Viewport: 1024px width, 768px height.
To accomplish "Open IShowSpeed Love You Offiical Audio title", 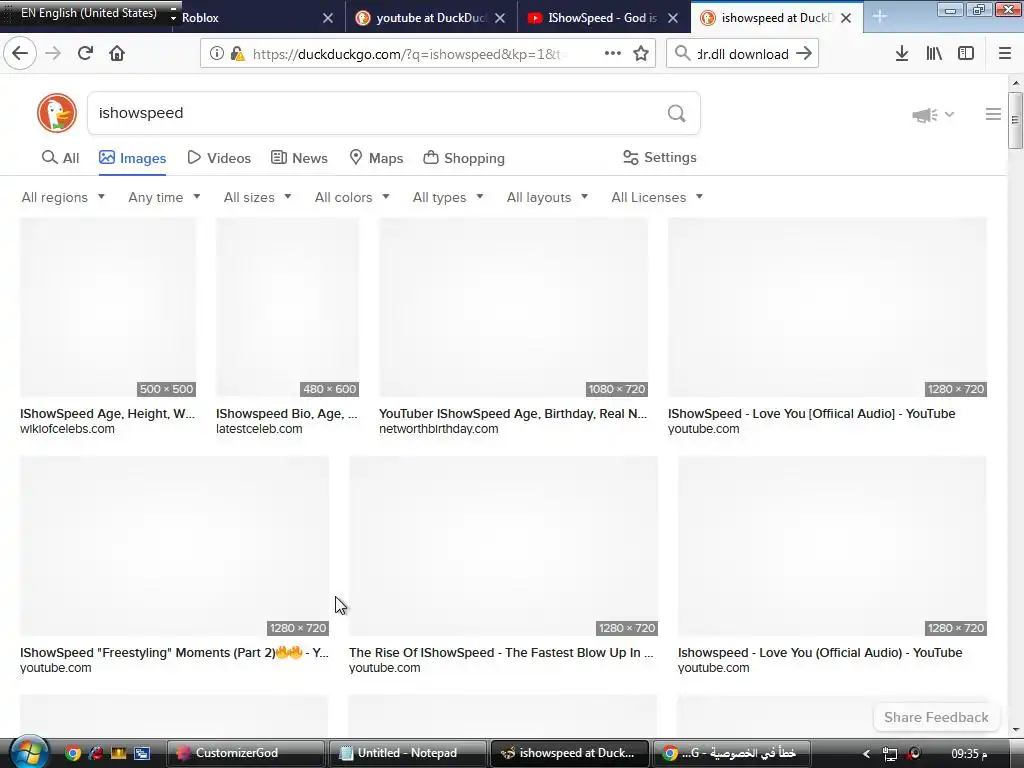I will click(811, 413).
